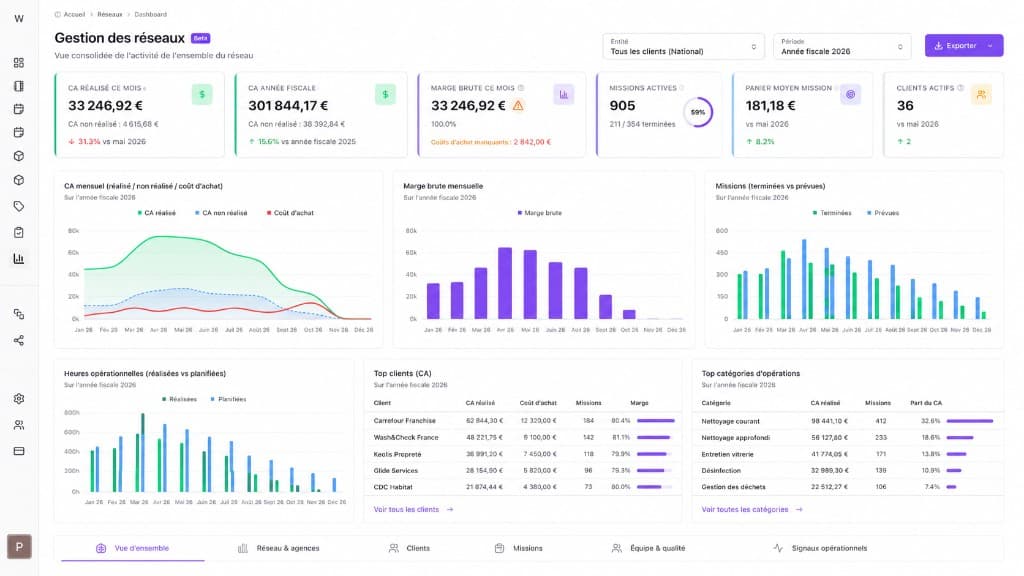Switch to Vue d'ensemble tab

[133, 549]
